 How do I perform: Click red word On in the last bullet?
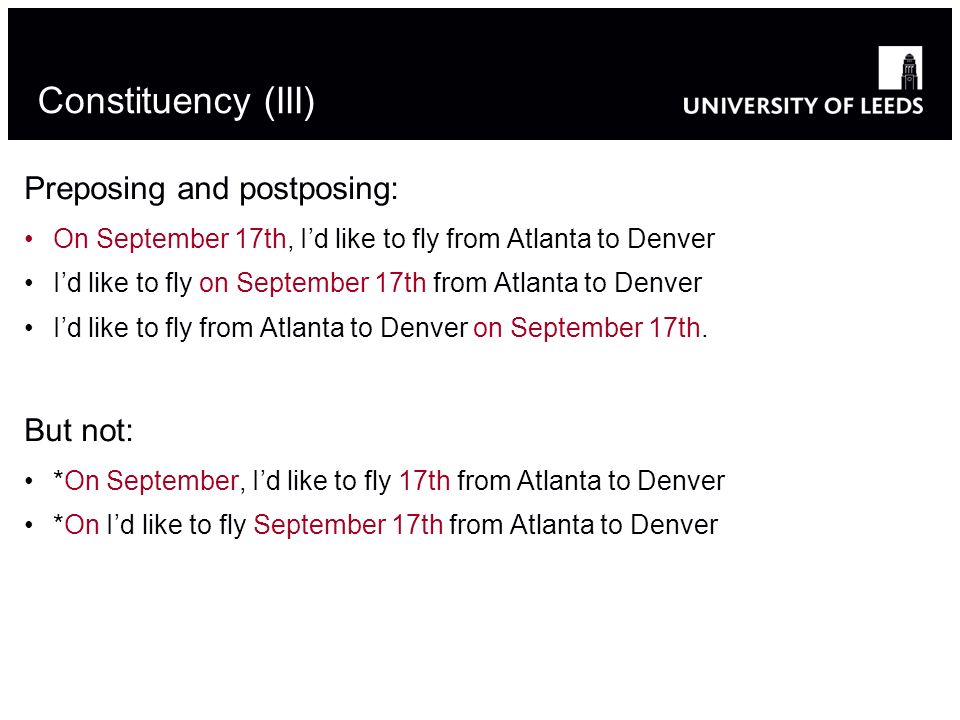82,525
